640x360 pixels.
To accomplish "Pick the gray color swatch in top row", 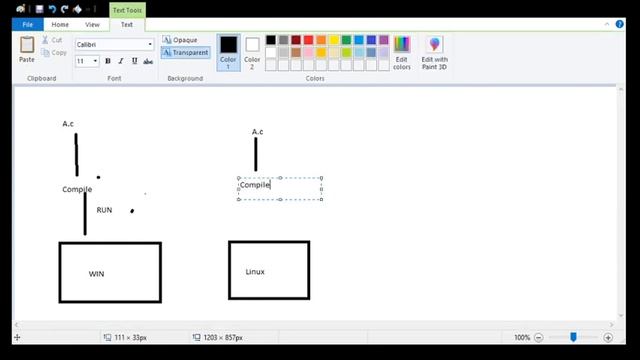I will (284, 40).
